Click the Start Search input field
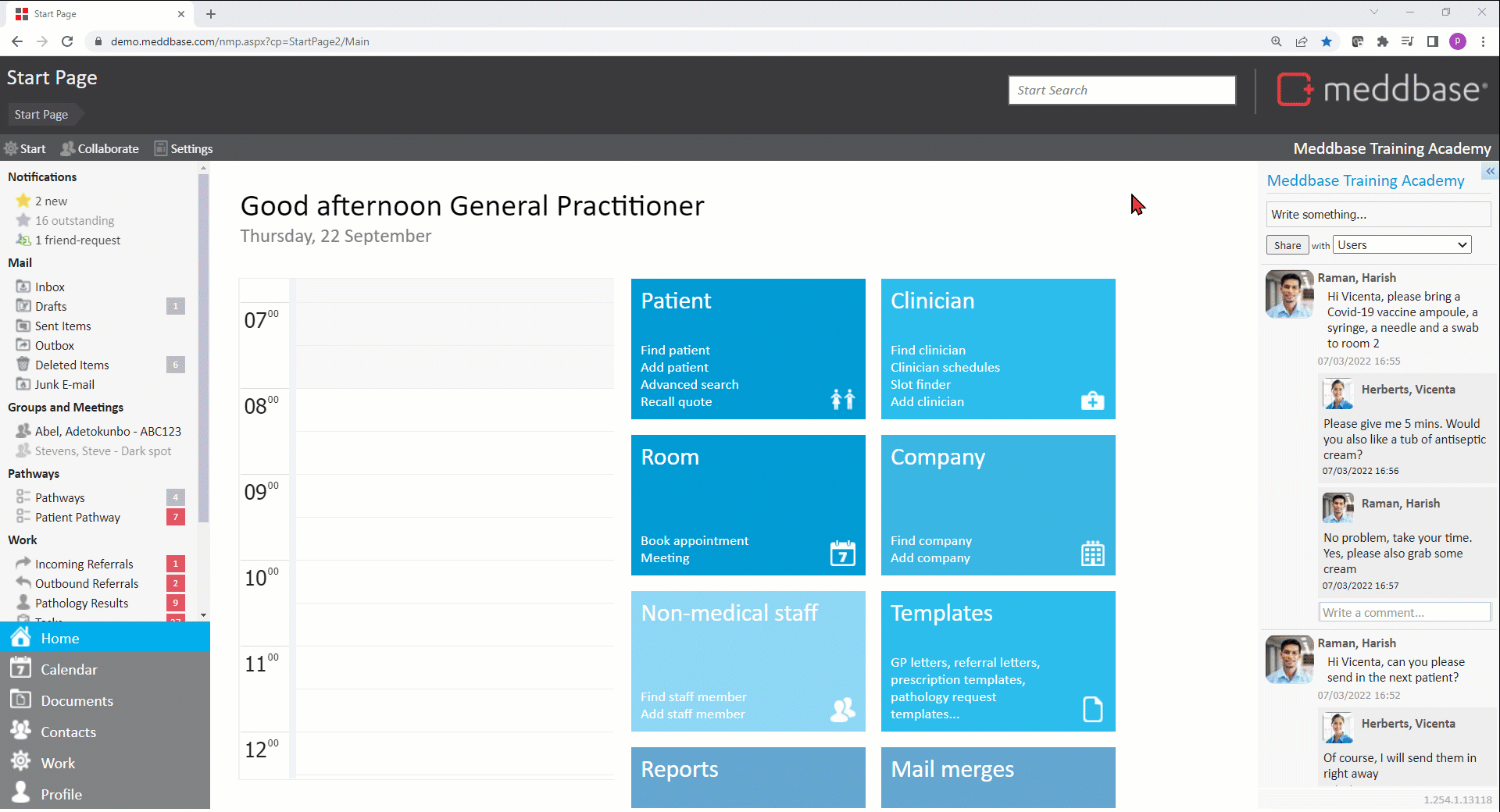Screen dimensions: 1500x812 click(x=1121, y=90)
